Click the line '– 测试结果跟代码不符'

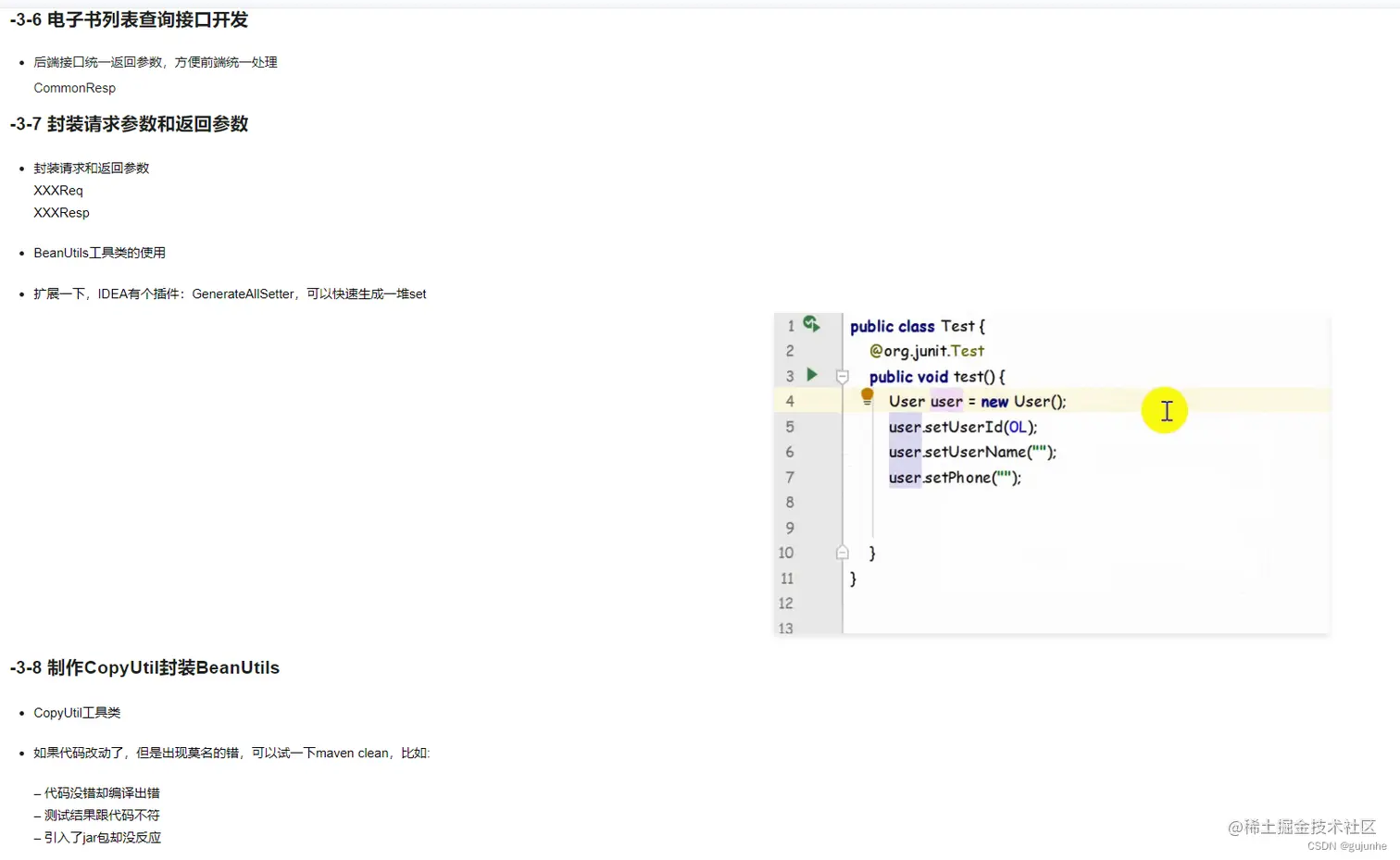(x=97, y=815)
